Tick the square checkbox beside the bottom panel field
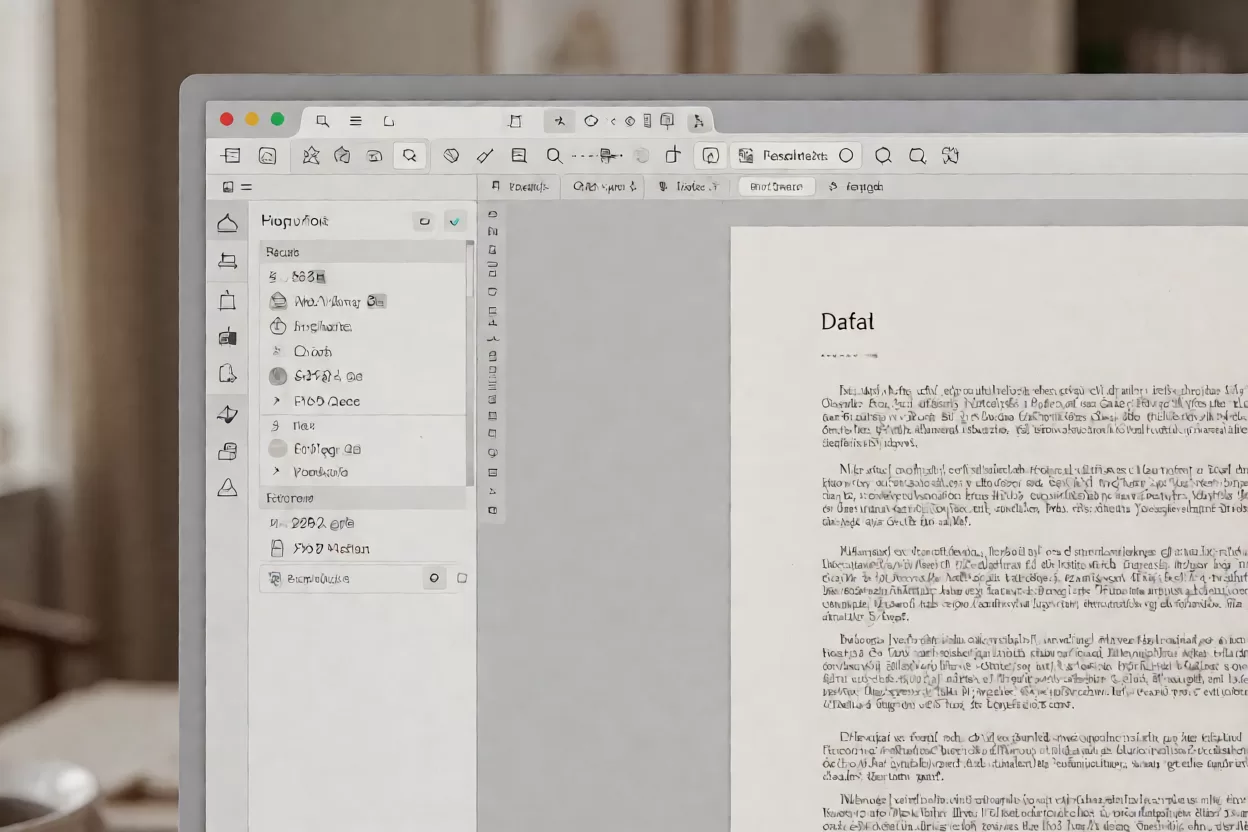Image resolution: width=1248 pixels, height=832 pixels. pyautogui.click(x=462, y=578)
